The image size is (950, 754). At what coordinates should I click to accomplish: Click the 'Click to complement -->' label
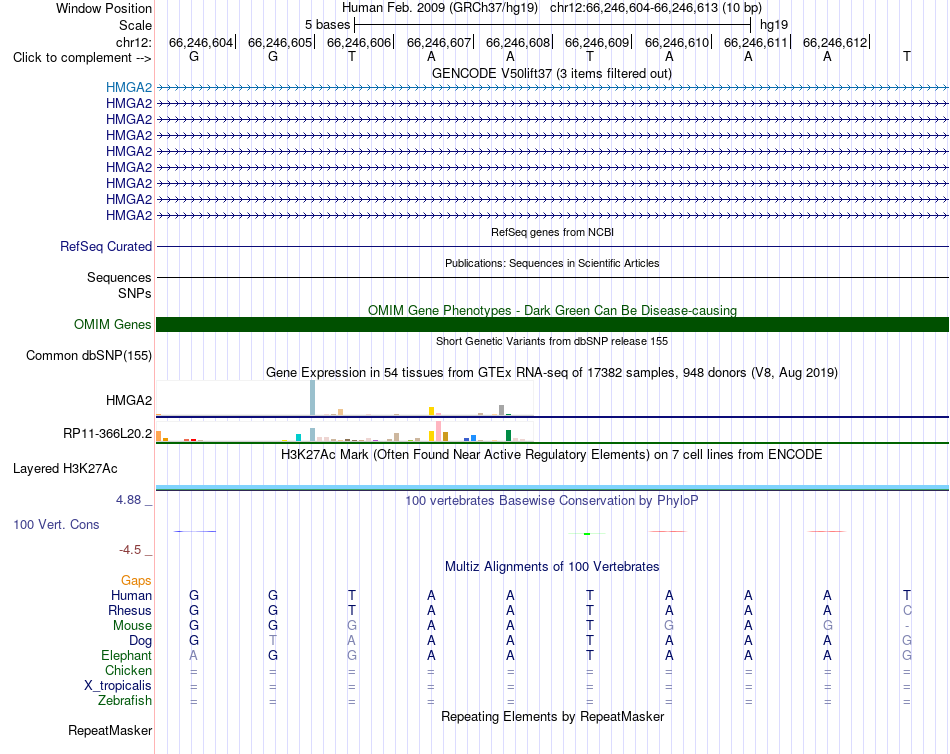[x=82, y=58]
